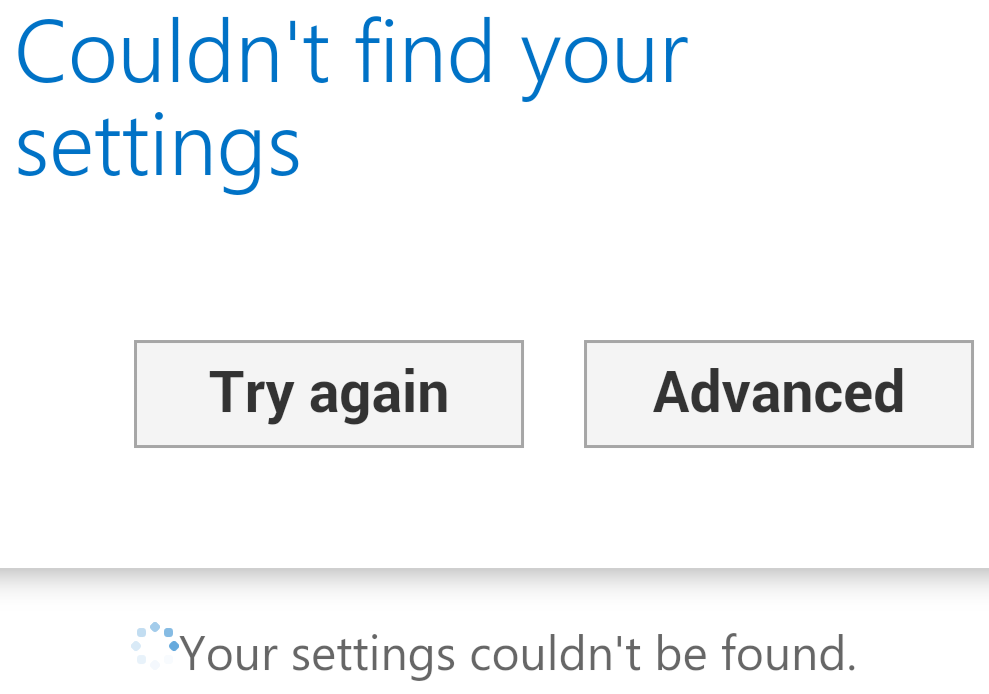
Task: Retry the settings search with Try again
Action: (x=328, y=393)
